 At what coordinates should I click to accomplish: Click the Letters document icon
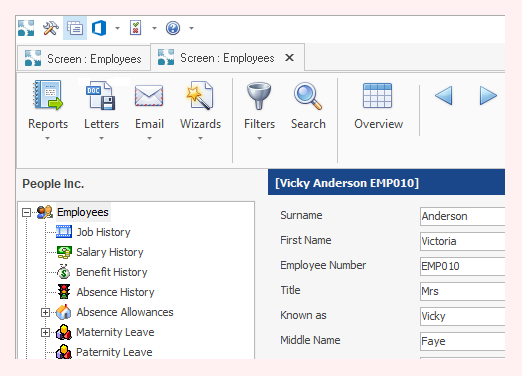coord(101,95)
